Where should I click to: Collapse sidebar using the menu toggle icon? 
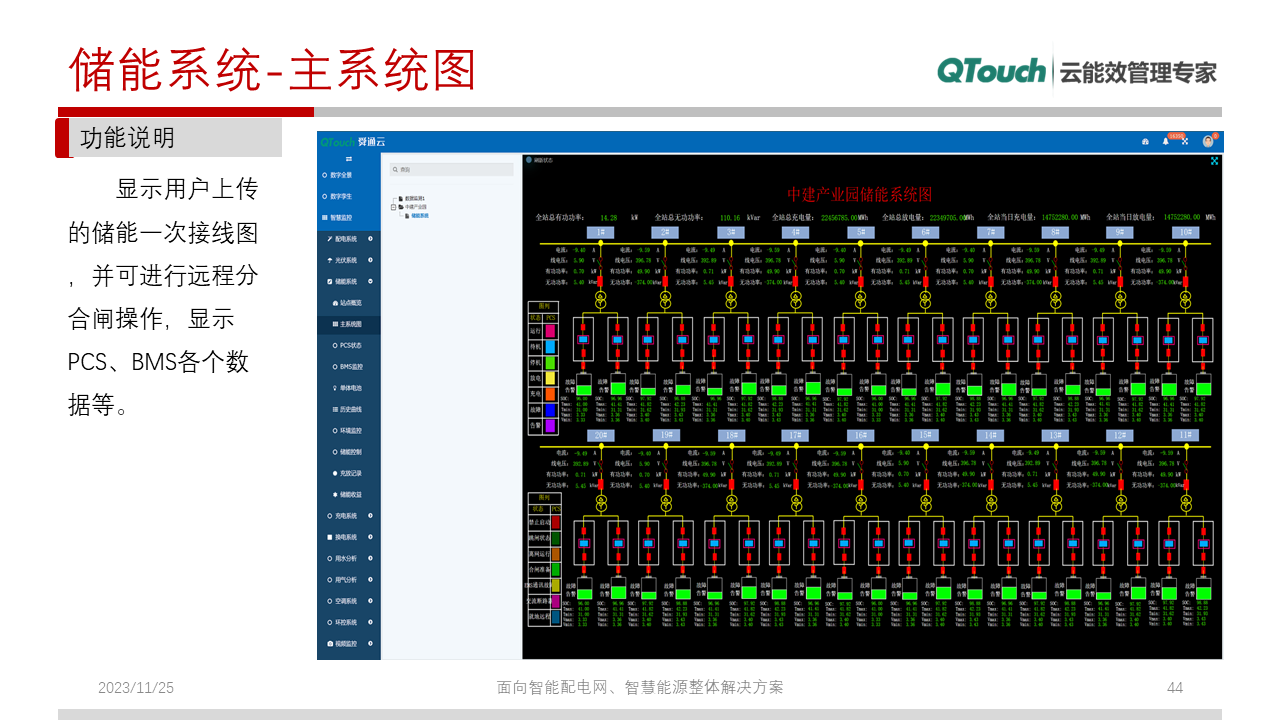click(x=349, y=159)
